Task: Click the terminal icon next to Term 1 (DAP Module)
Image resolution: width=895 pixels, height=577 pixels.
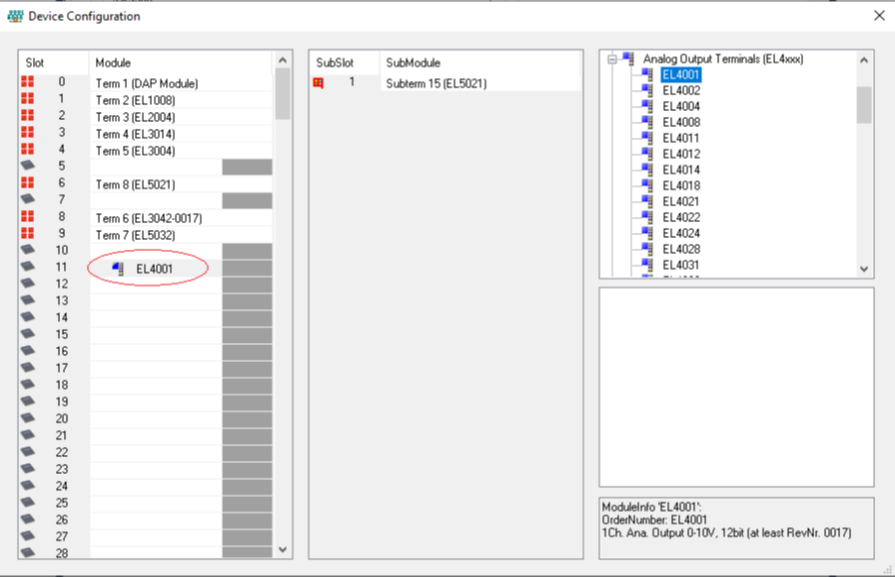Action: click(x=28, y=83)
